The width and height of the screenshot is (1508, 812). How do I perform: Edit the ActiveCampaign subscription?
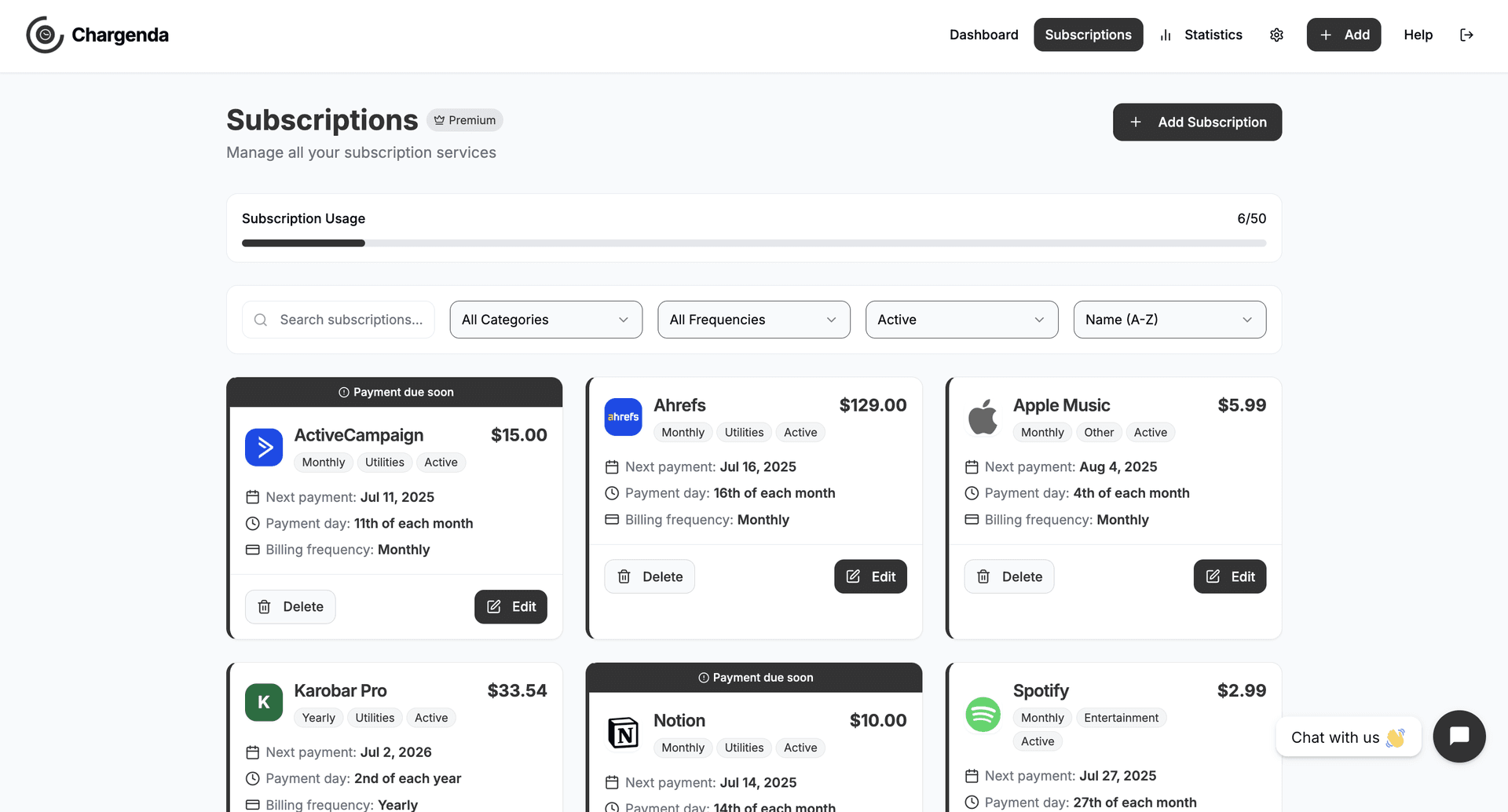tap(511, 607)
